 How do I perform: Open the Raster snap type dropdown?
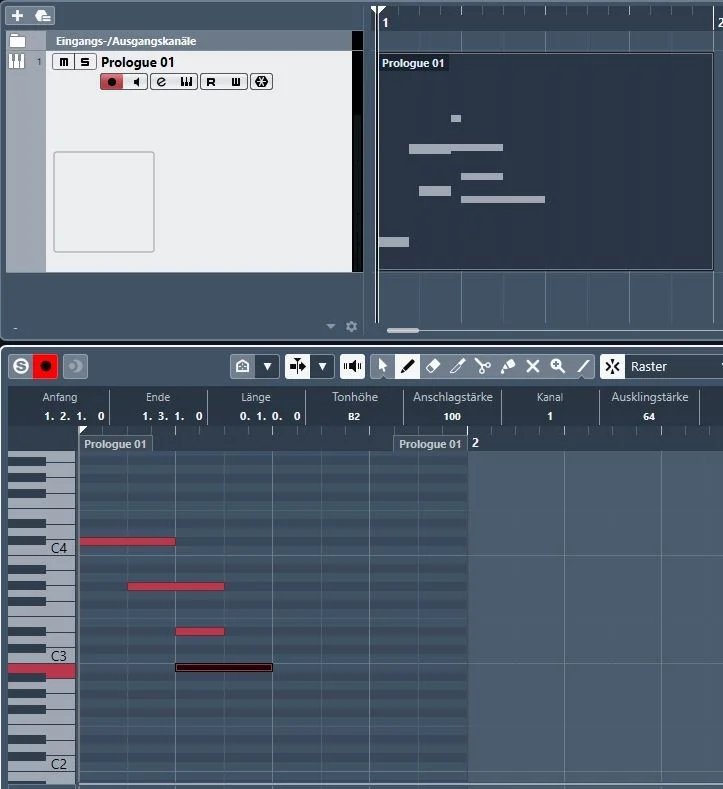[x=674, y=366]
